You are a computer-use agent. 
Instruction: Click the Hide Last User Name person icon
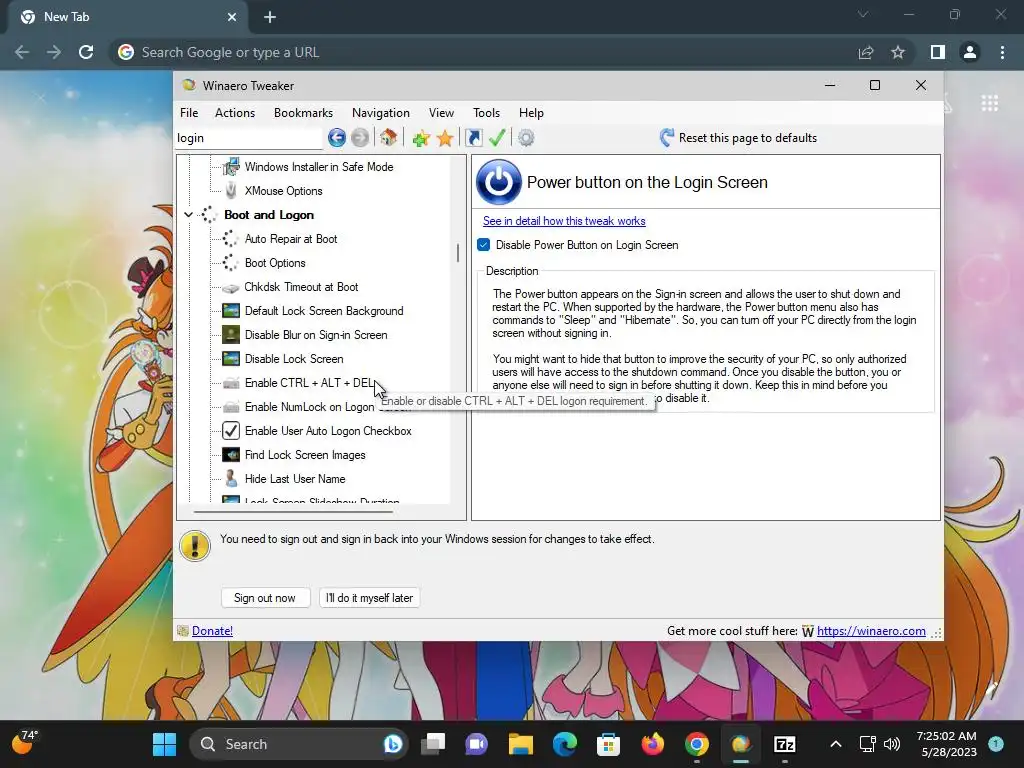[231, 479]
